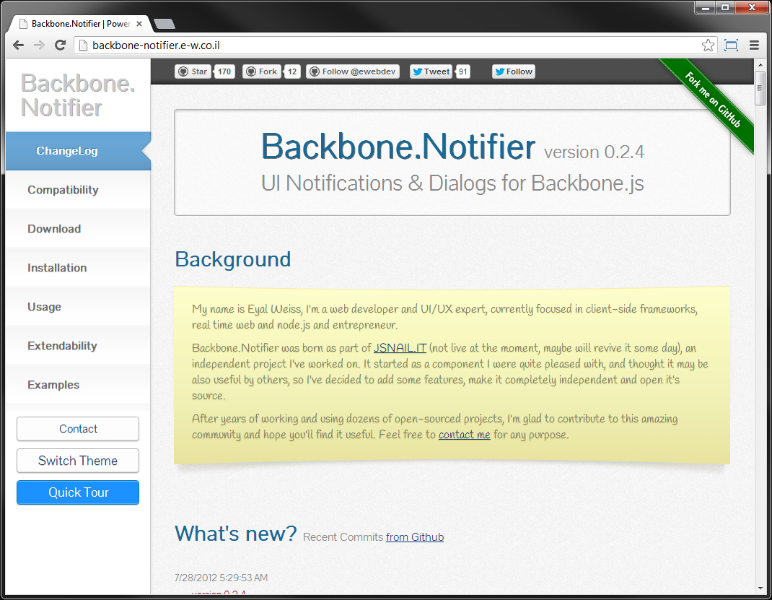Click the scrollbar down arrow
Screen dimensions: 772x600
[760, 589]
